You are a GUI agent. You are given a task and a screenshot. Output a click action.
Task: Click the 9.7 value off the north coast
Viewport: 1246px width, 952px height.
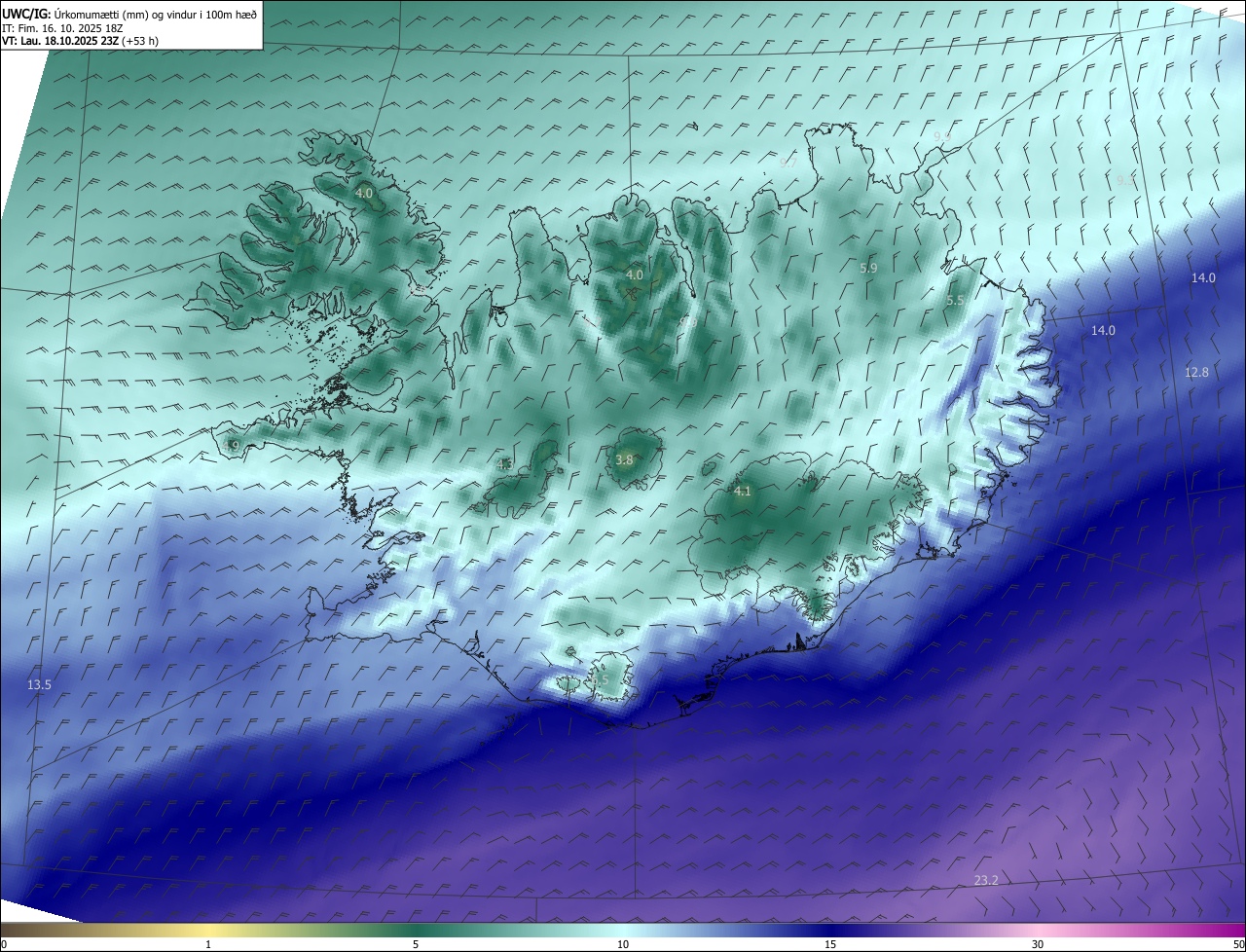point(788,164)
